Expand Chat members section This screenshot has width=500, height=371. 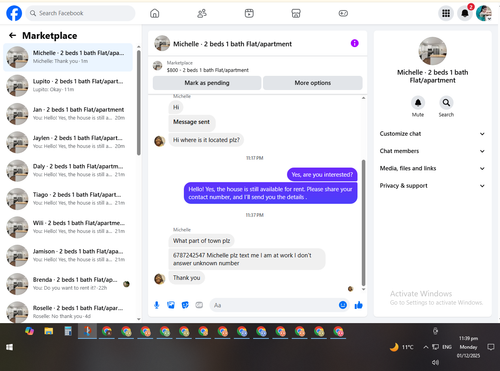point(432,151)
